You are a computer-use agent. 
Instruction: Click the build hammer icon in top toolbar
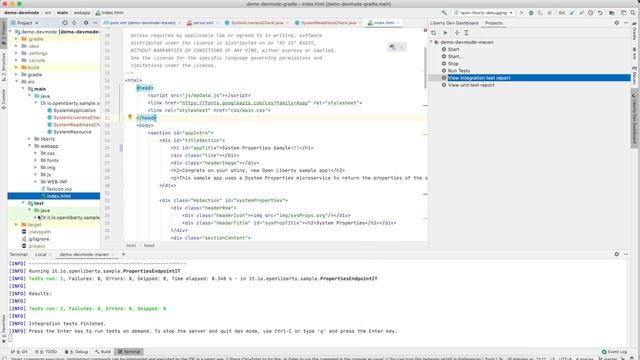[x=444, y=13]
